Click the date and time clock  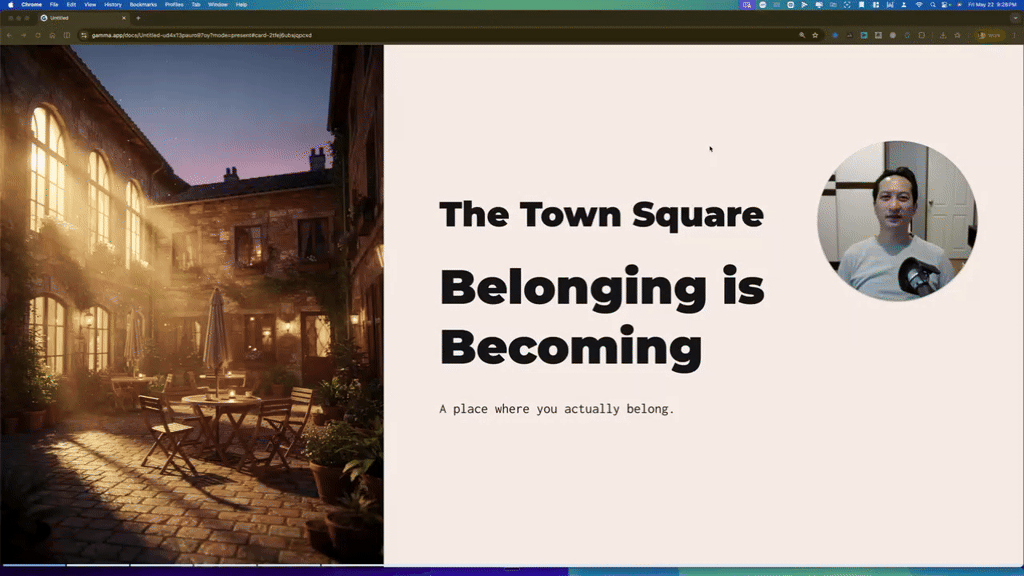pyautogui.click(x=992, y=5)
